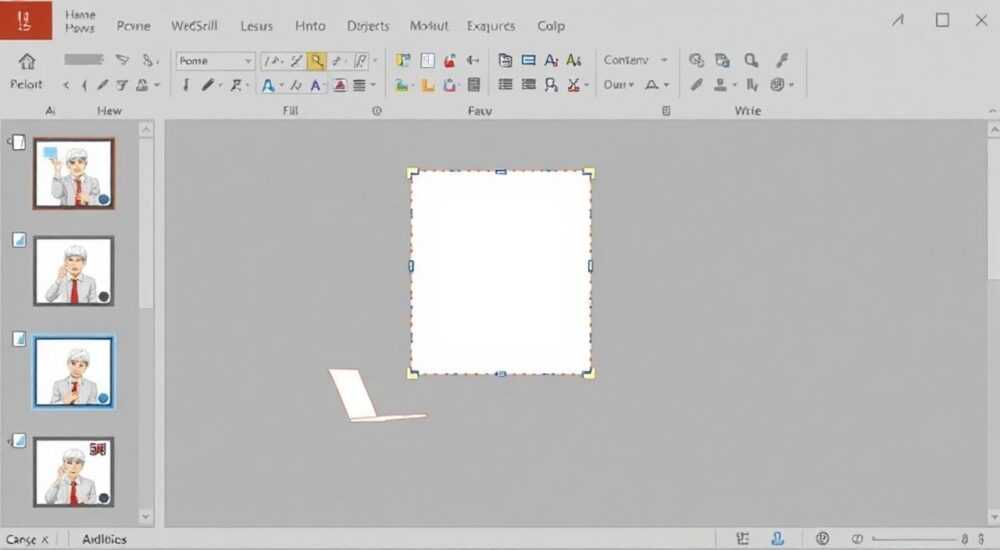Viewport: 1000px width, 550px height.
Task: Select the yellow highlighted magnifier tool
Action: pos(316,61)
